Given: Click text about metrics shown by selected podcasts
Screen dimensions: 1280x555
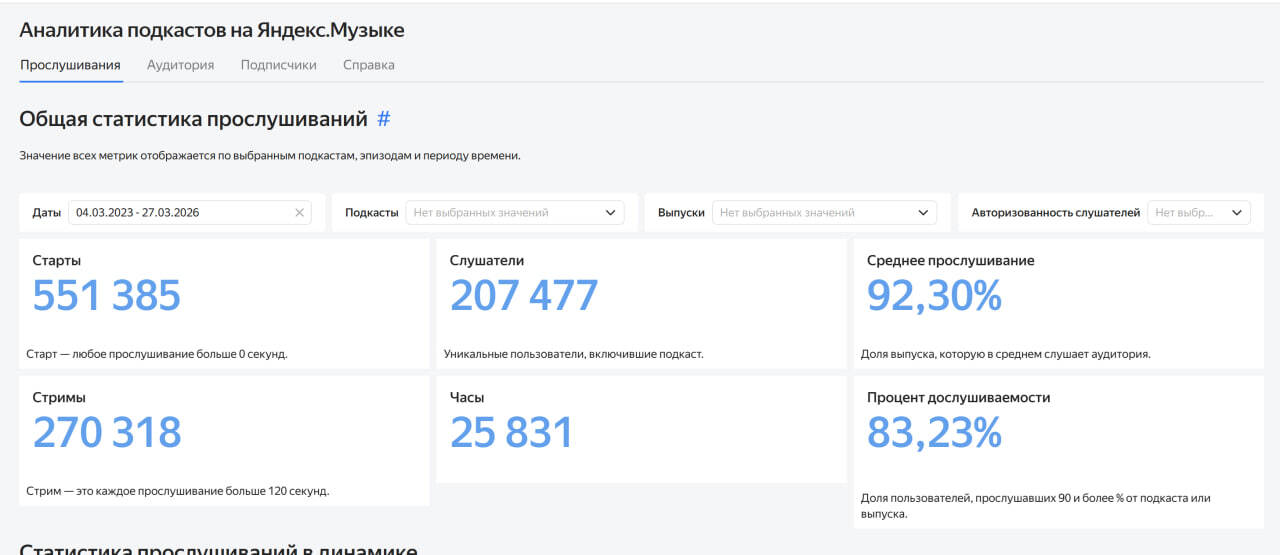Looking at the screenshot, I should 270,156.
